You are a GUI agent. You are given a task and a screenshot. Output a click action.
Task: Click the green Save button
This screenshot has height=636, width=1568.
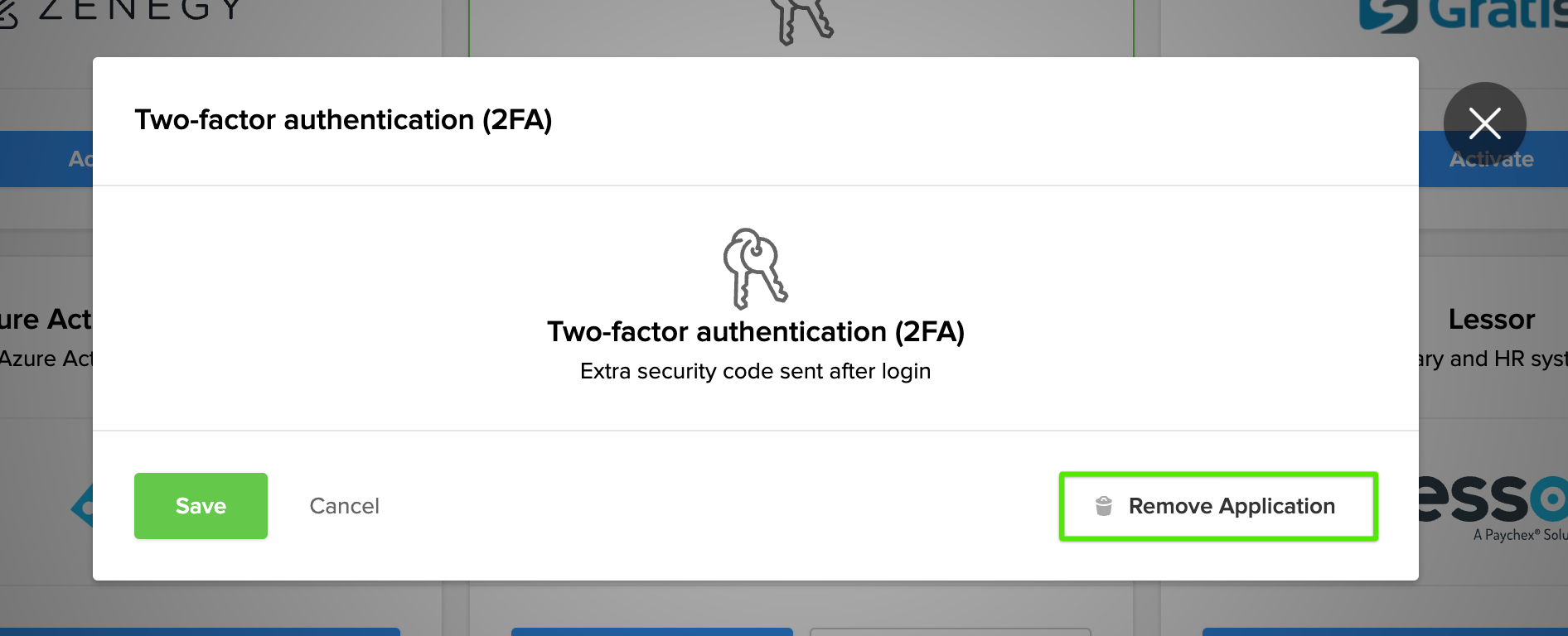coord(201,506)
